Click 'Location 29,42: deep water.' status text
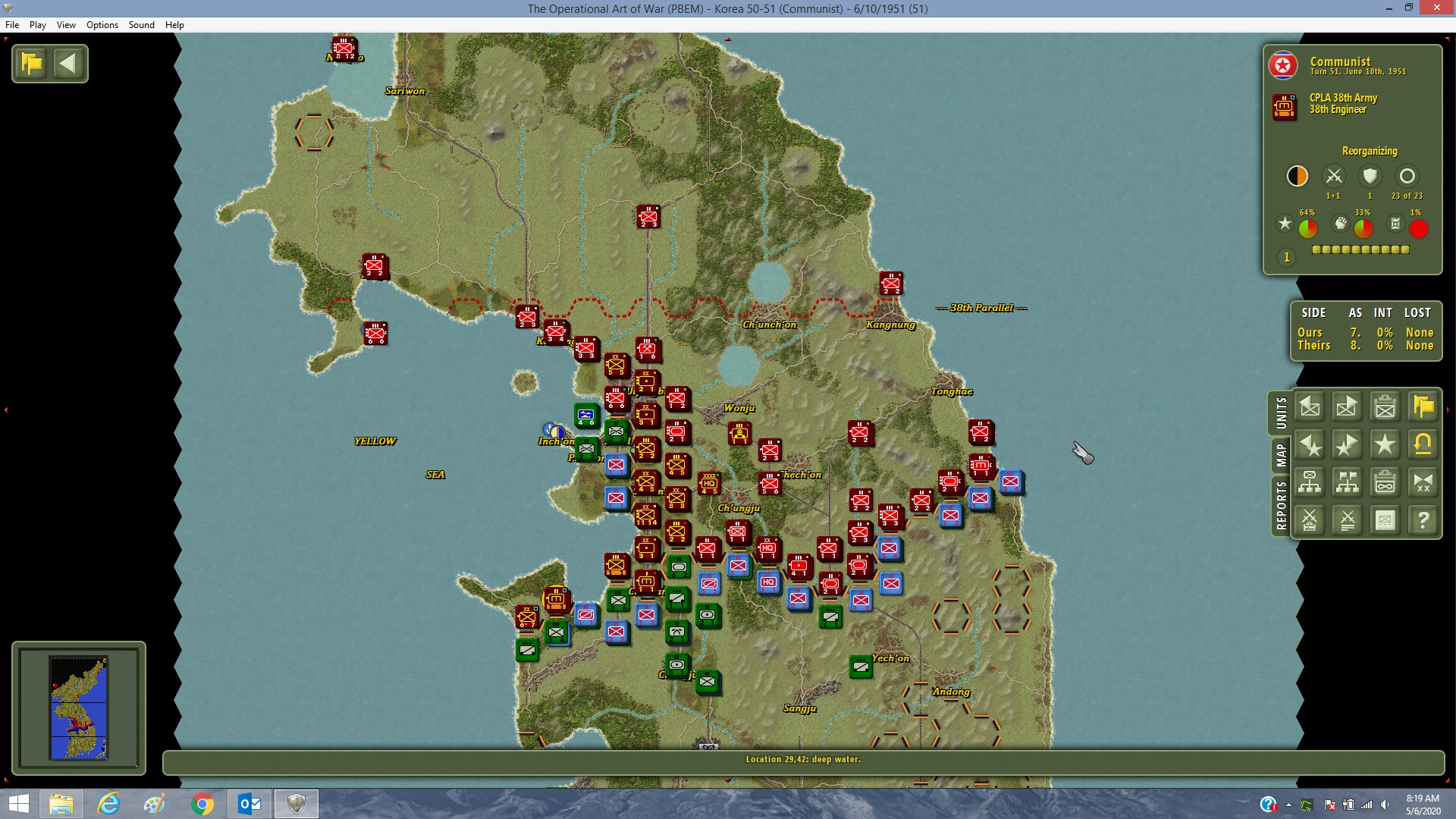 tap(803, 759)
